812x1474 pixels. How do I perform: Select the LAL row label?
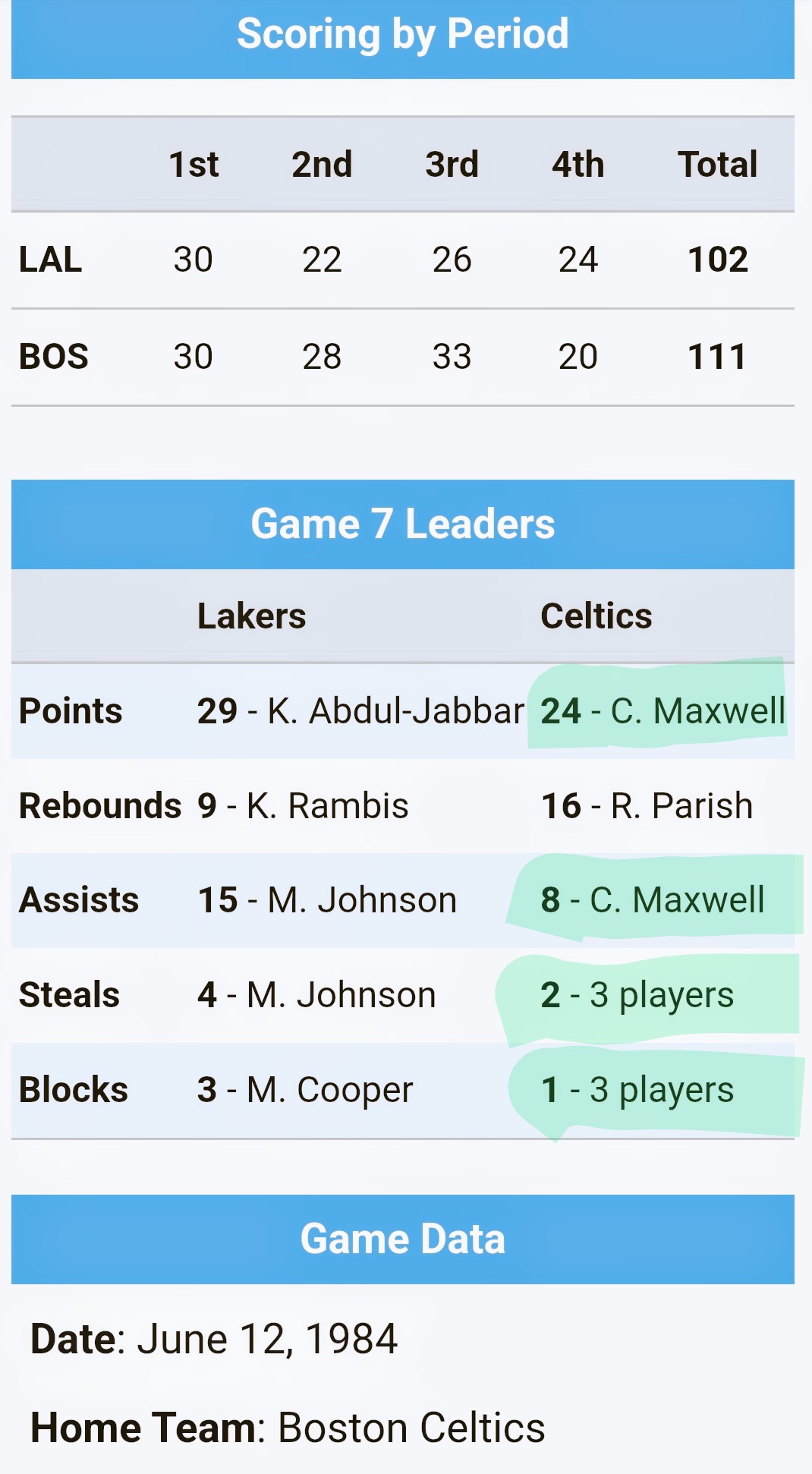tap(50, 260)
